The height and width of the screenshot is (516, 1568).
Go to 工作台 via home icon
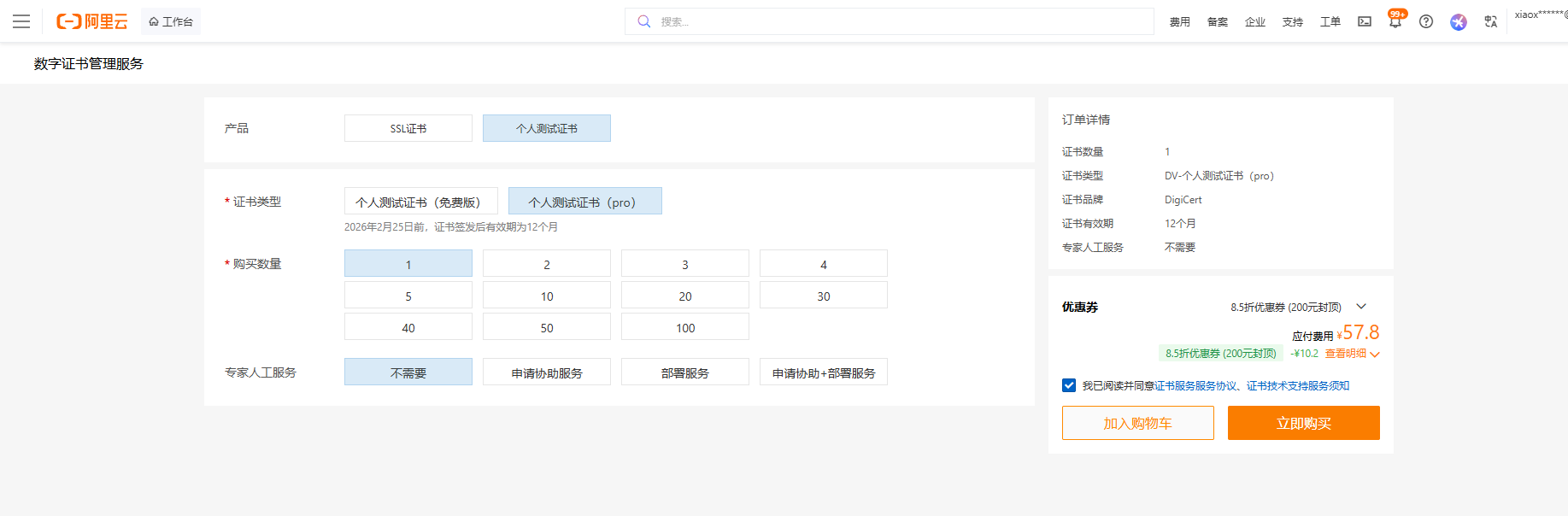click(171, 21)
